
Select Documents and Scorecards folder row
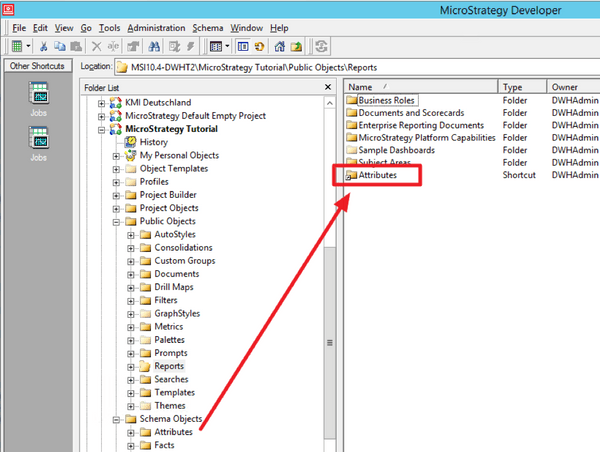coord(411,113)
